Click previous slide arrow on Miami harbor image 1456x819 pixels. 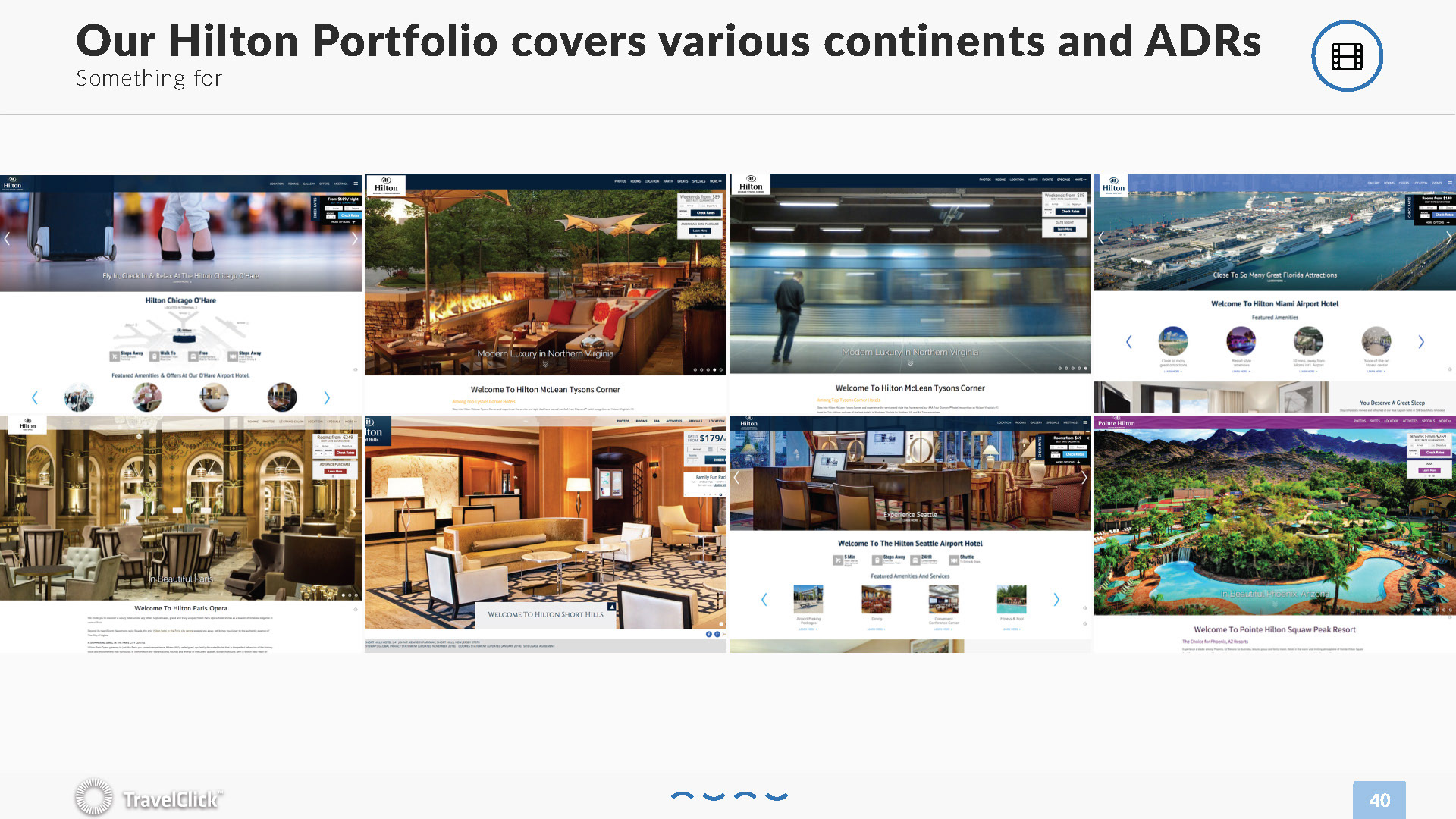click(1101, 237)
